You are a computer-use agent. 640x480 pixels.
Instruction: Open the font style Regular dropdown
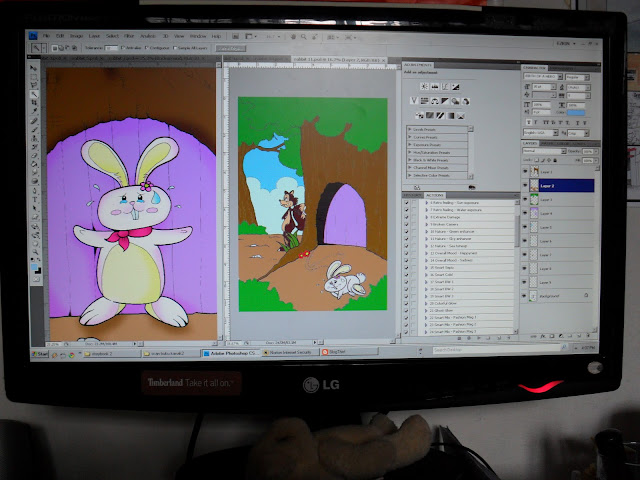tap(578, 77)
